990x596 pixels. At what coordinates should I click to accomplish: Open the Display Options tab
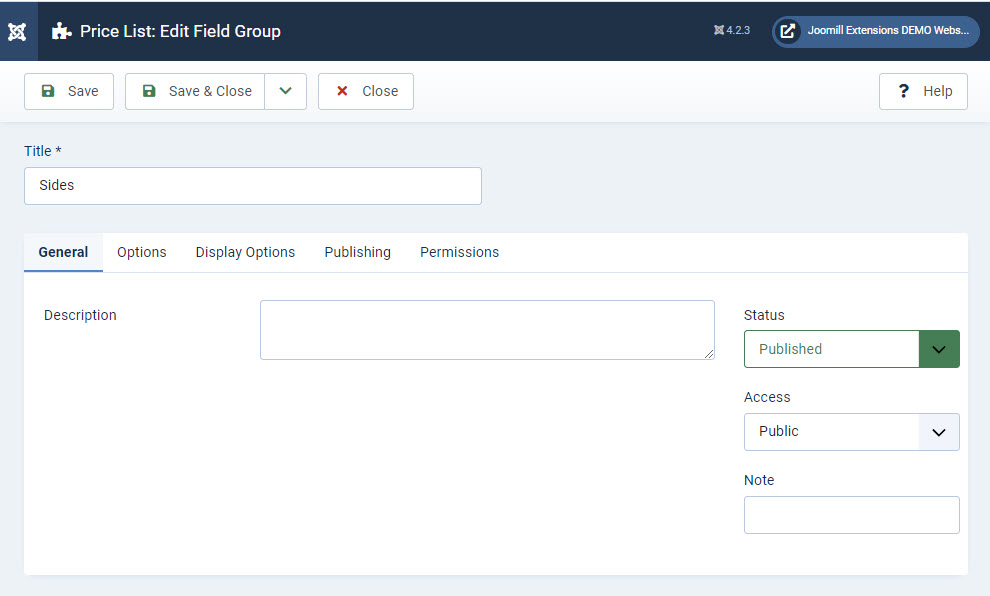click(x=245, y=252)
